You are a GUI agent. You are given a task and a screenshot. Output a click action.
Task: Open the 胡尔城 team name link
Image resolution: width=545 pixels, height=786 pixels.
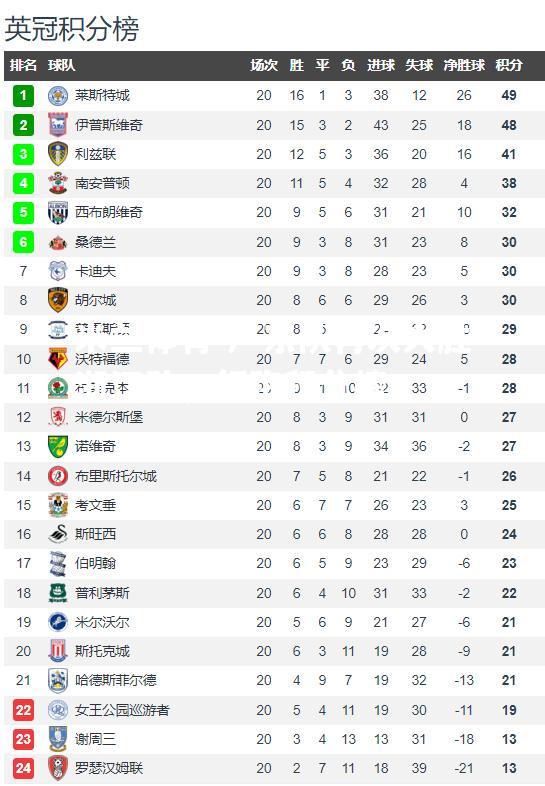click(95, 300)
